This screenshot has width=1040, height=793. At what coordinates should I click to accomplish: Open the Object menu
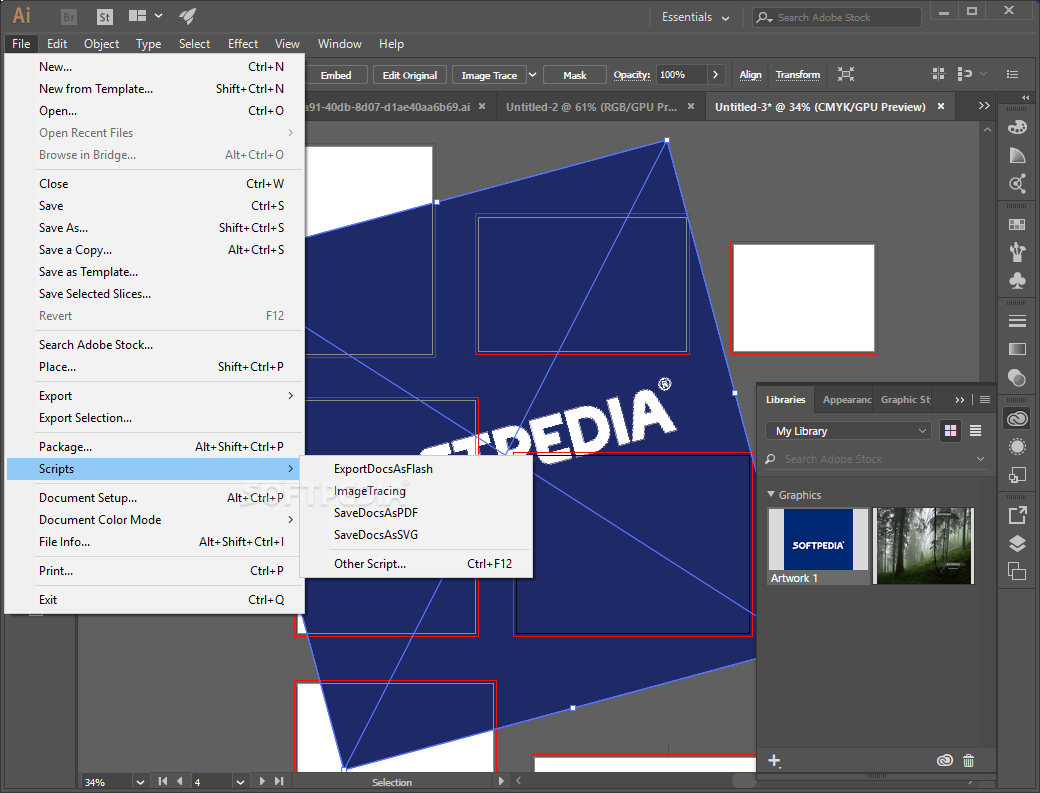[101, 44]
